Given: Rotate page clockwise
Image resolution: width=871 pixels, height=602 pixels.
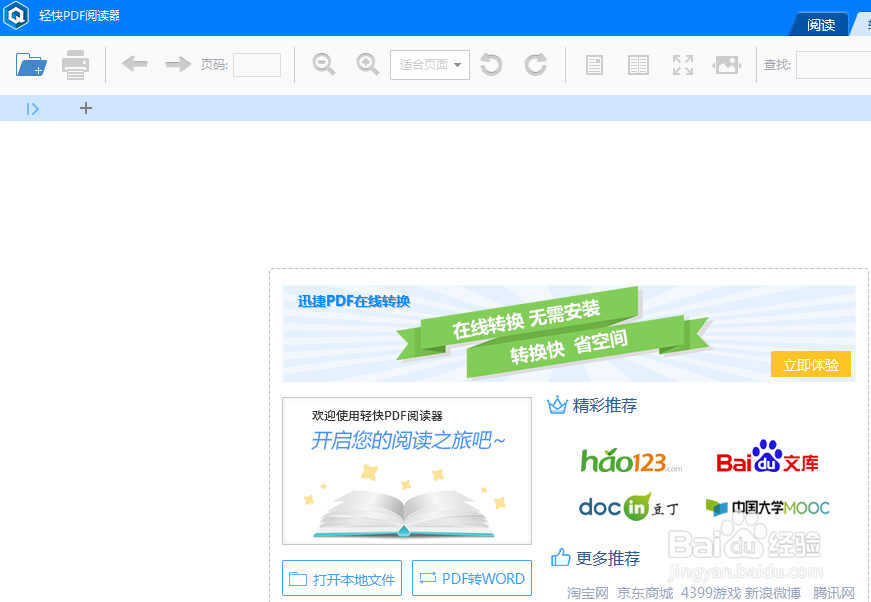Looking at the screenshot, I should click(x=535, y=64).
